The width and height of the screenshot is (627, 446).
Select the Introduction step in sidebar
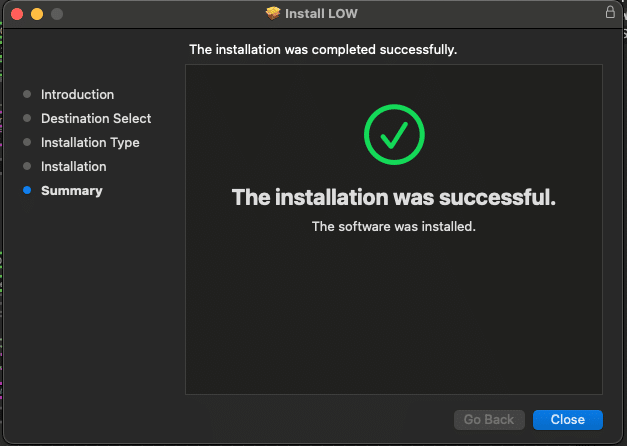(x=77, y=95)
